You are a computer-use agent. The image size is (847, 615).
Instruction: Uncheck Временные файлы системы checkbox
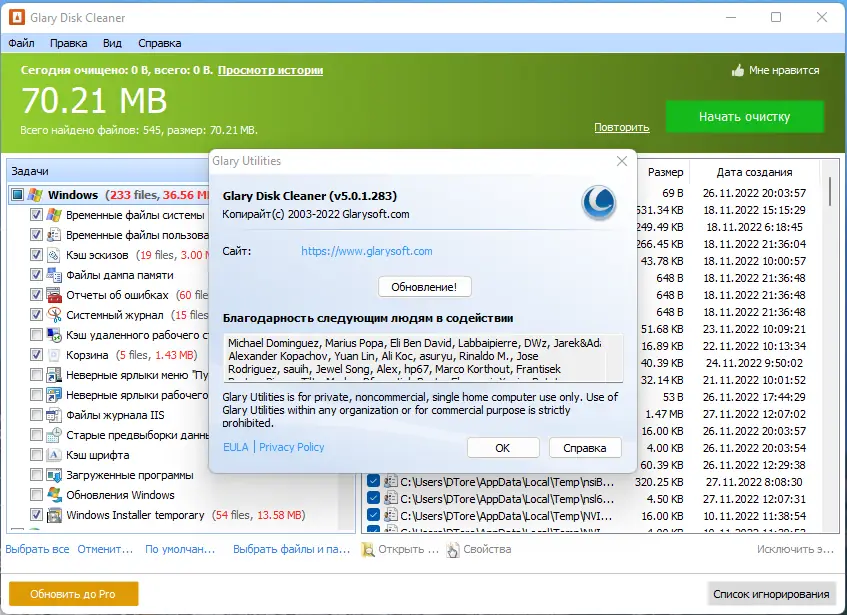(36, 215)
